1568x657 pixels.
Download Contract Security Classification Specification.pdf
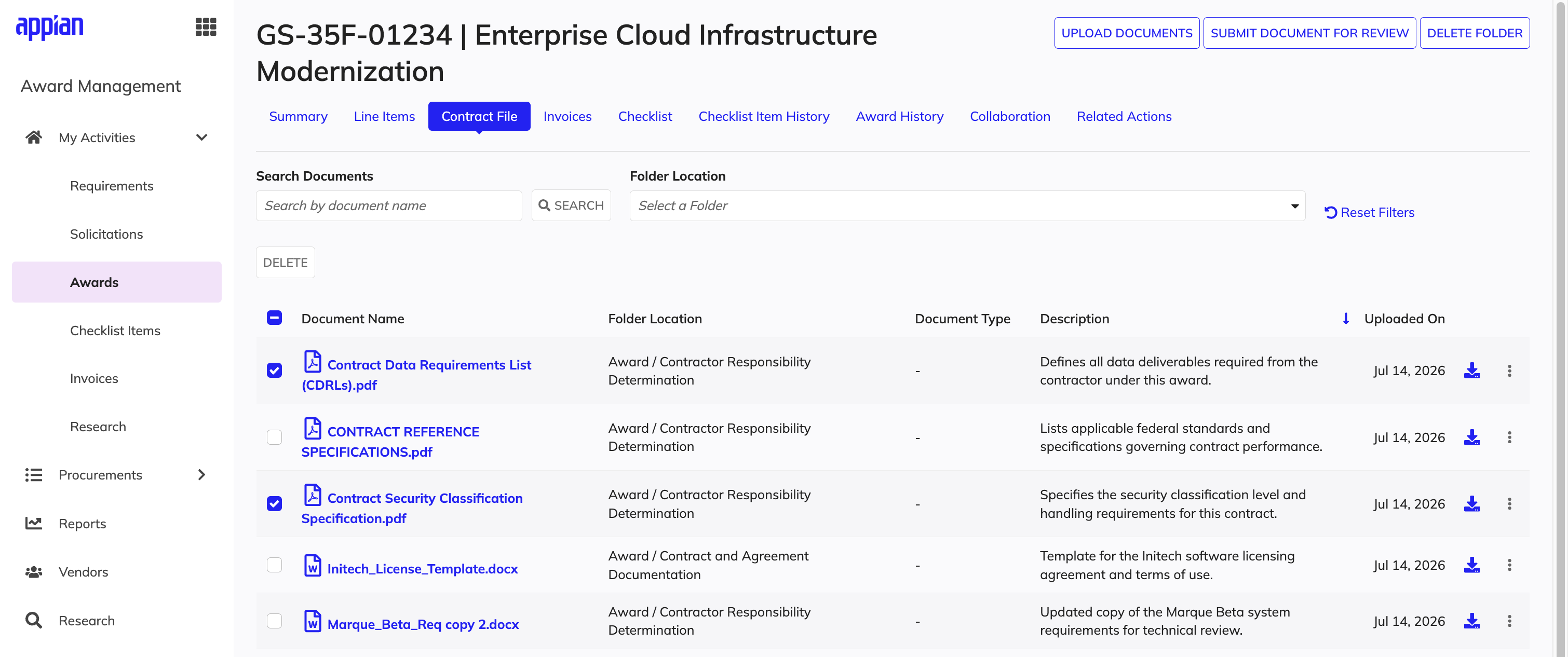click(x=1471, y=504)
